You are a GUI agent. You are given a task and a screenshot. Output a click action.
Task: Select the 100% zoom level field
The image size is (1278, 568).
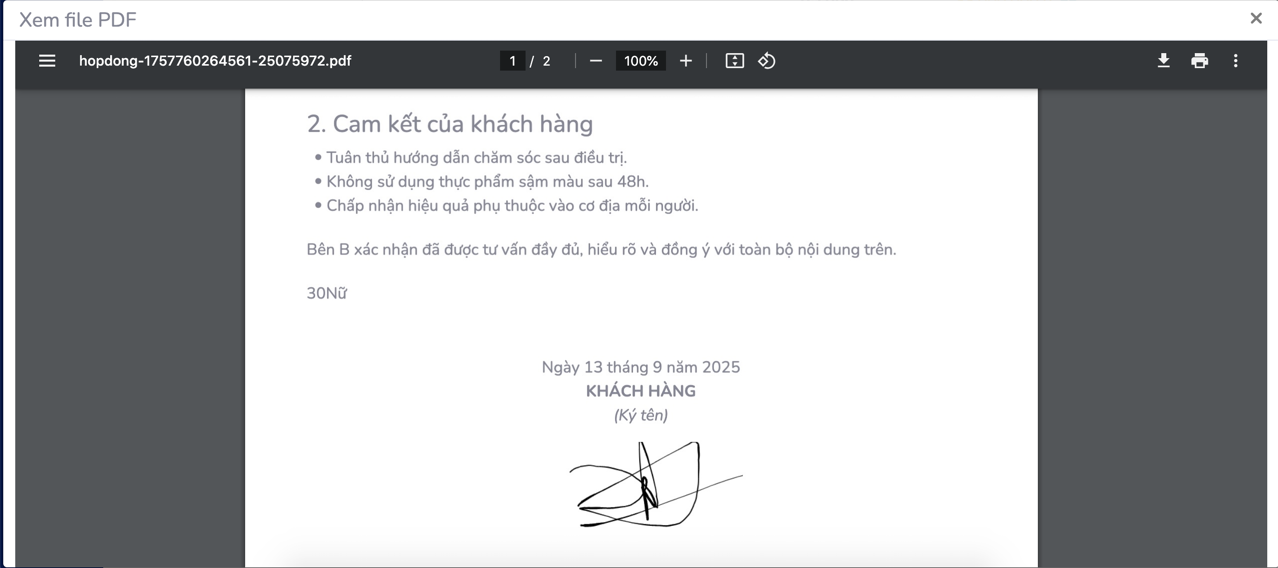pos(640,61)
